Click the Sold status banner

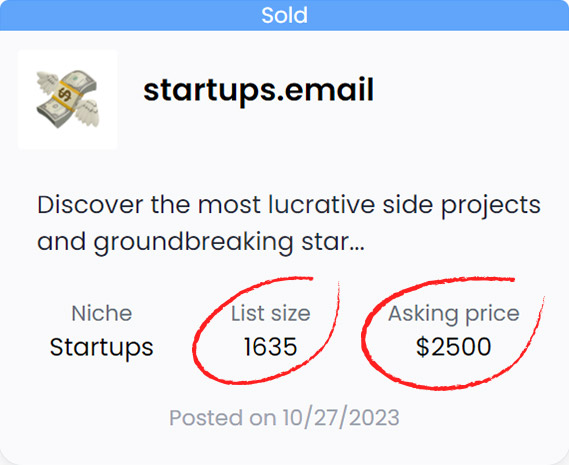pyautogui.click(x=284, y=15)
